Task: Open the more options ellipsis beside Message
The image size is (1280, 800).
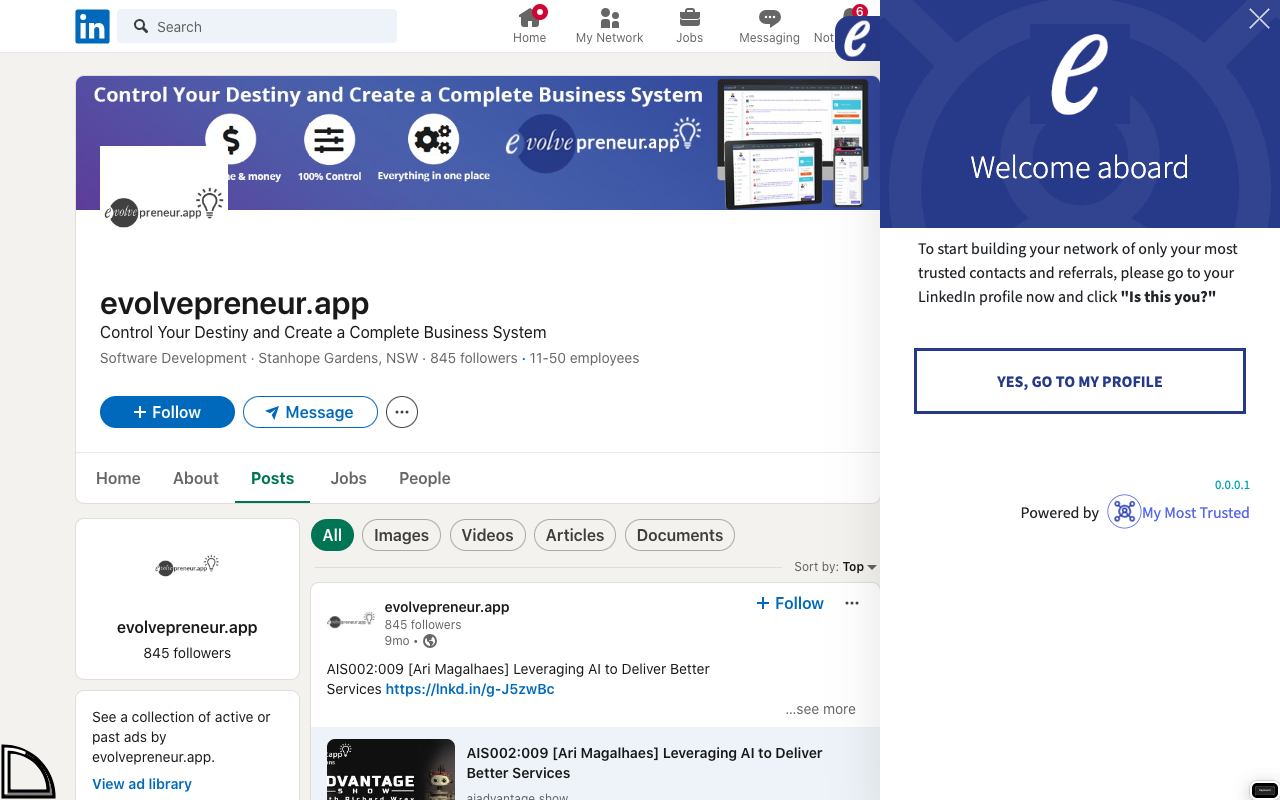Action: 402,412
